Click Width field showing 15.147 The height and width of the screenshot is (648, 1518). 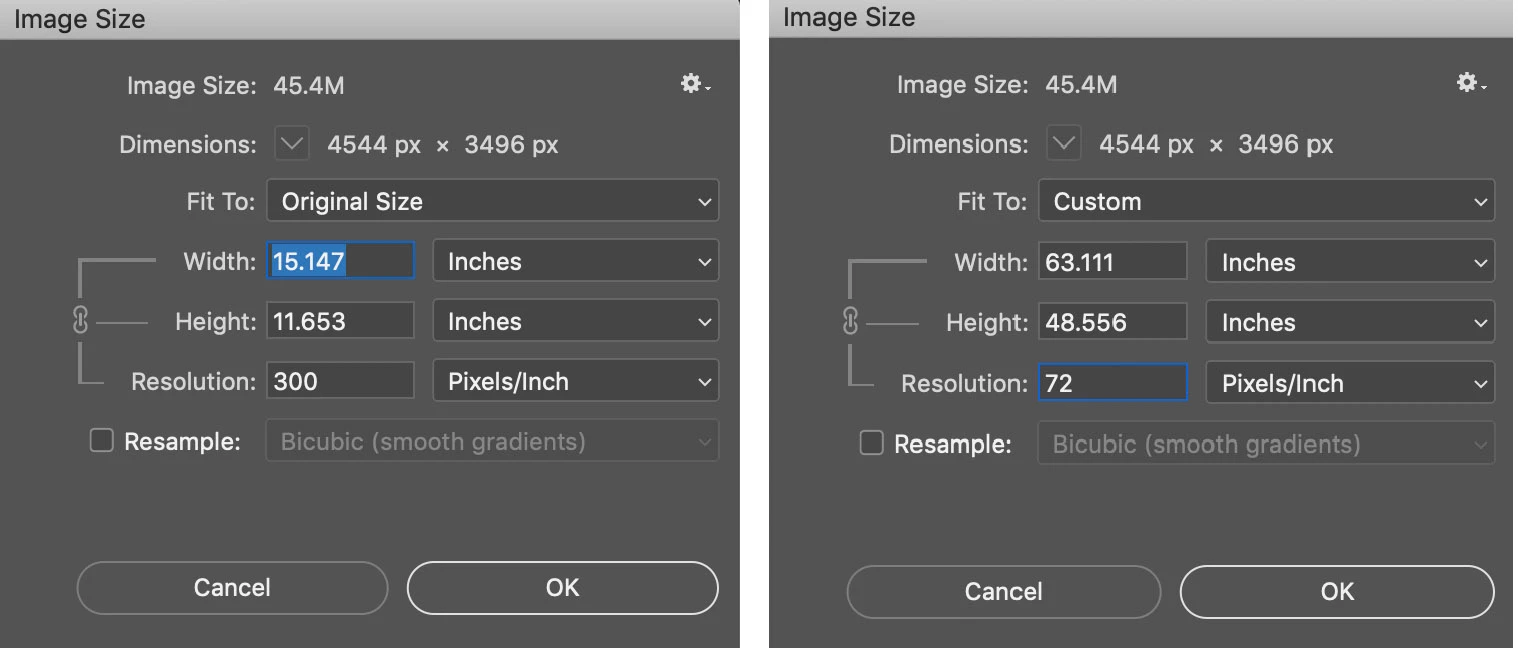tap(340, 262)
